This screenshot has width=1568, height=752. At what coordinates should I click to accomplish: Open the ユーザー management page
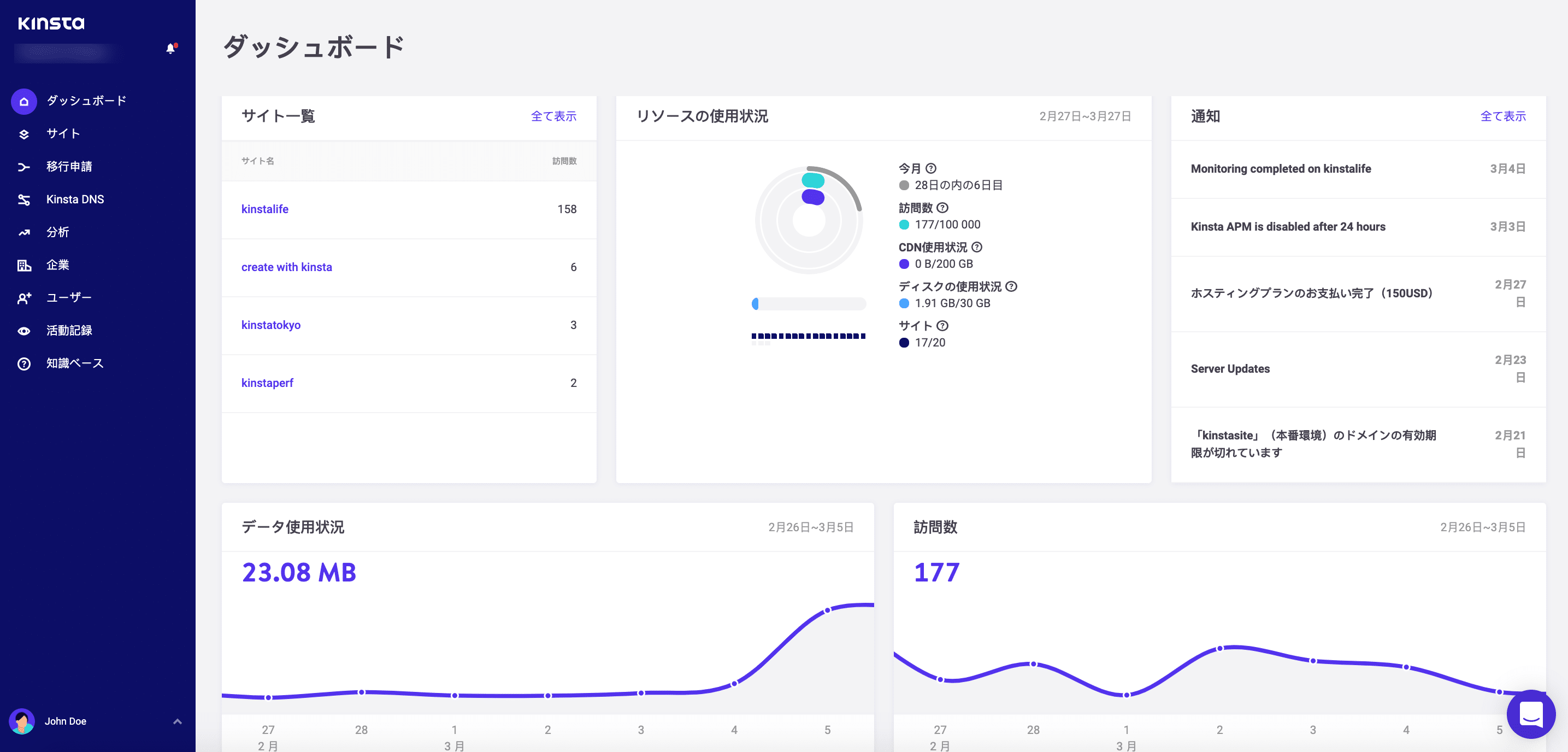pos(68,297)
